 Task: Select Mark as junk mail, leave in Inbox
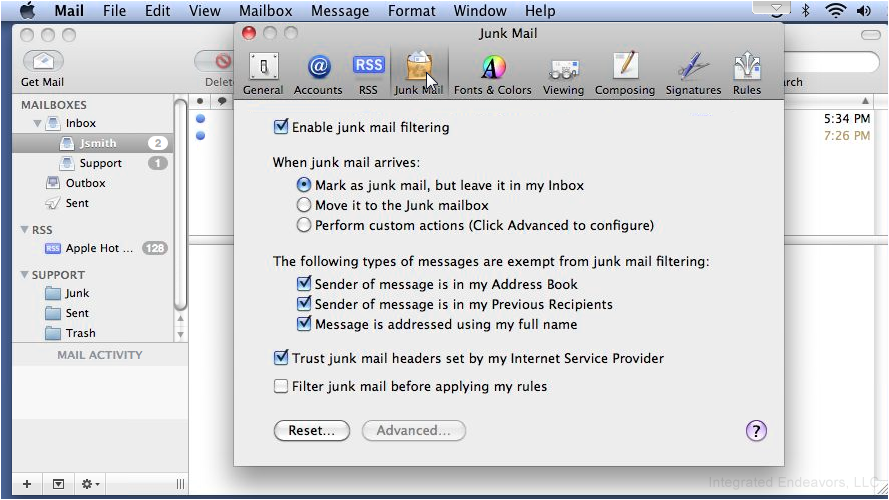(304, 185)
